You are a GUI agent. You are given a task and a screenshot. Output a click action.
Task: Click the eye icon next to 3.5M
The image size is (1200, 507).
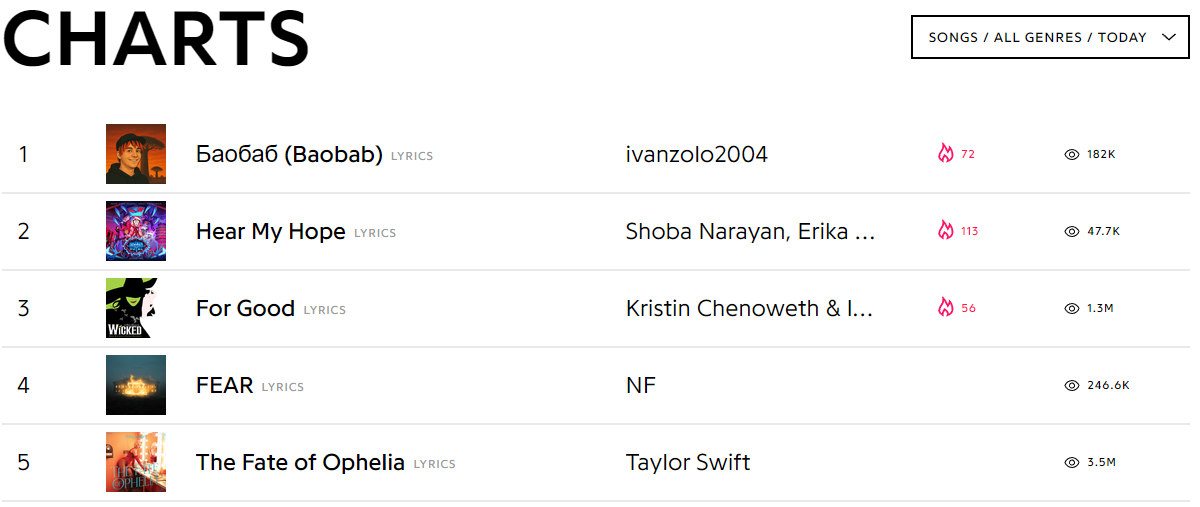coord(1072,462)
